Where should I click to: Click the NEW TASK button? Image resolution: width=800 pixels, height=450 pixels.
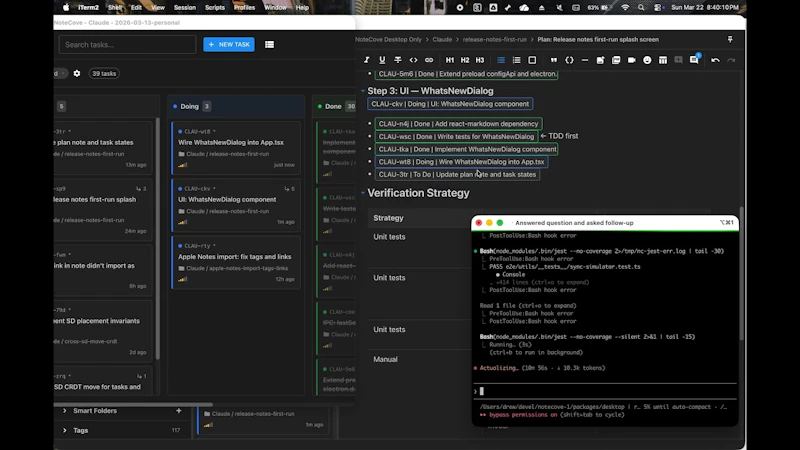(229, 44)
